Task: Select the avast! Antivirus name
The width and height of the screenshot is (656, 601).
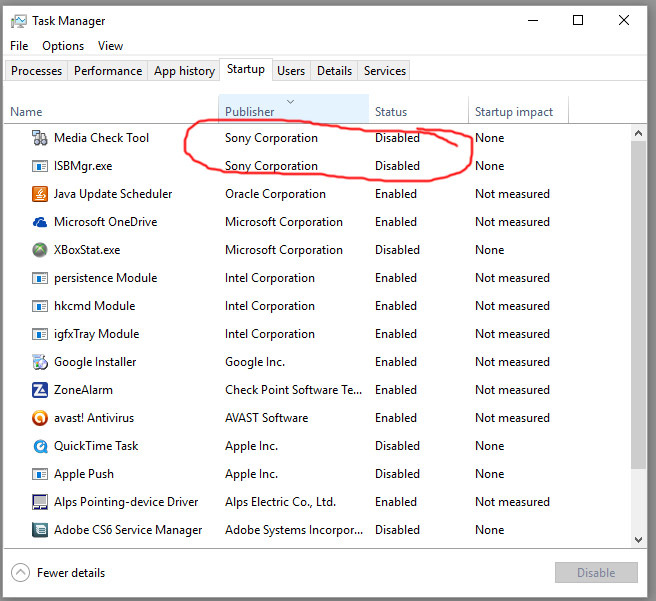Action: coord(94,418)
